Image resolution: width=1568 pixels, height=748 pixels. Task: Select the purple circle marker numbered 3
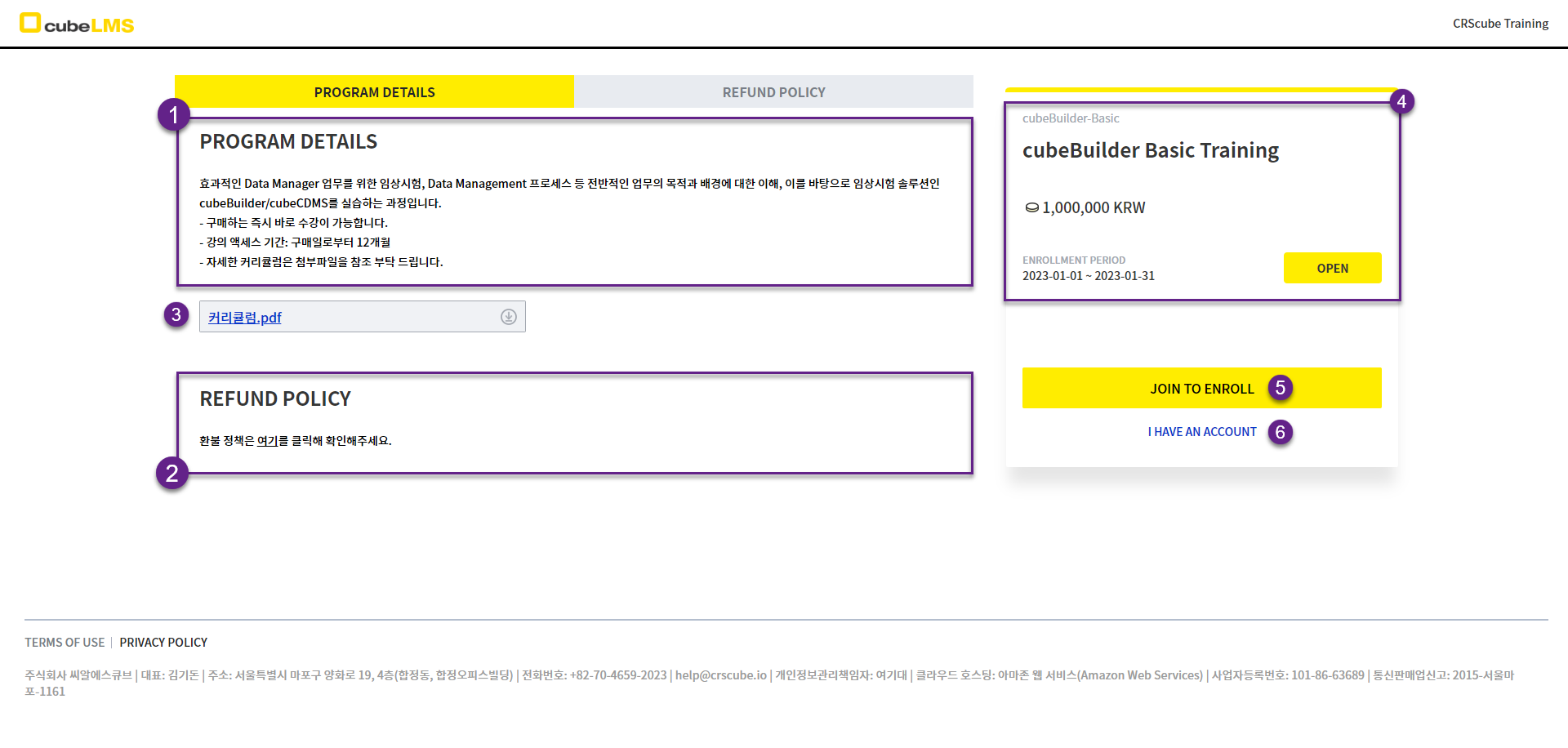pos(176,315)
